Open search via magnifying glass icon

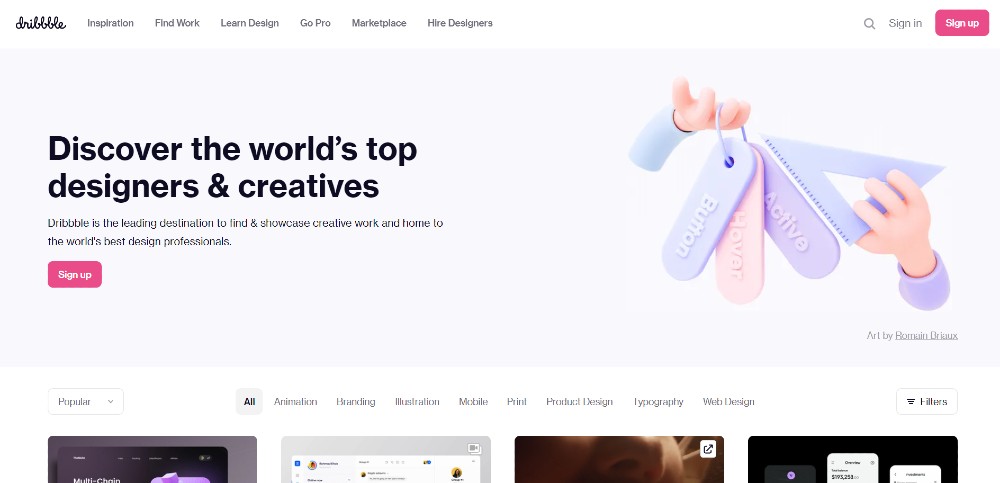click(x=869, y=24)
